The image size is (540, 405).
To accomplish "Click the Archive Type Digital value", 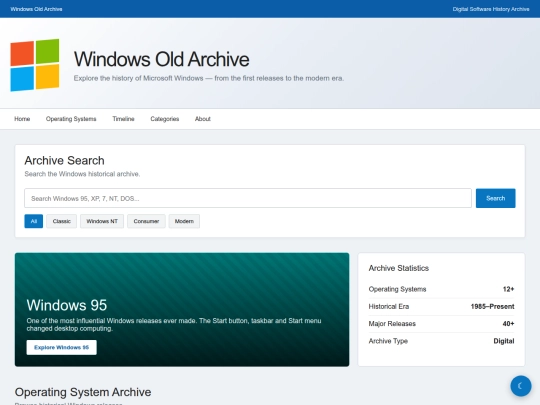I will click(504, 341).
